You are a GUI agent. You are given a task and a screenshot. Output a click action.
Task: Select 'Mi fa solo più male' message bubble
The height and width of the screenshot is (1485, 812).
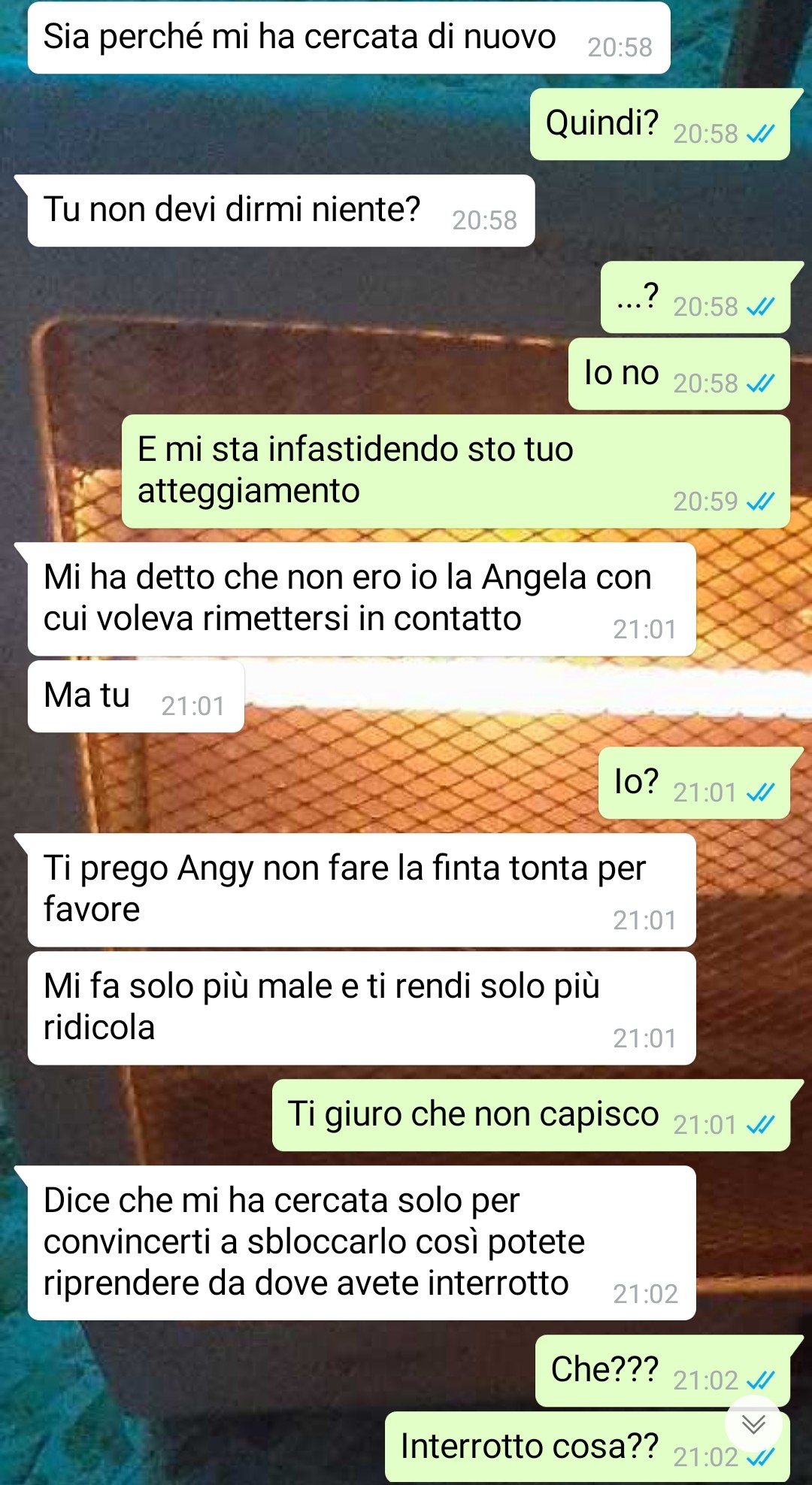362,1008
